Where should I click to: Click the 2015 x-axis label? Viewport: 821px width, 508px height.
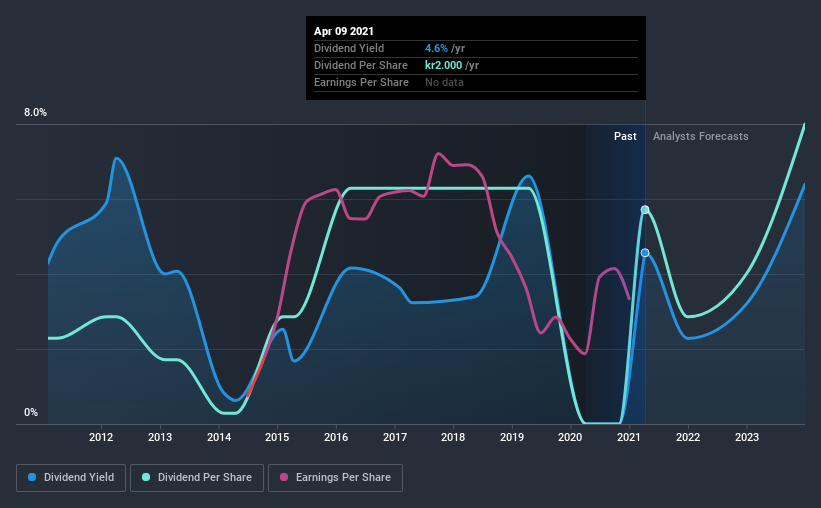tap(277, 437)
